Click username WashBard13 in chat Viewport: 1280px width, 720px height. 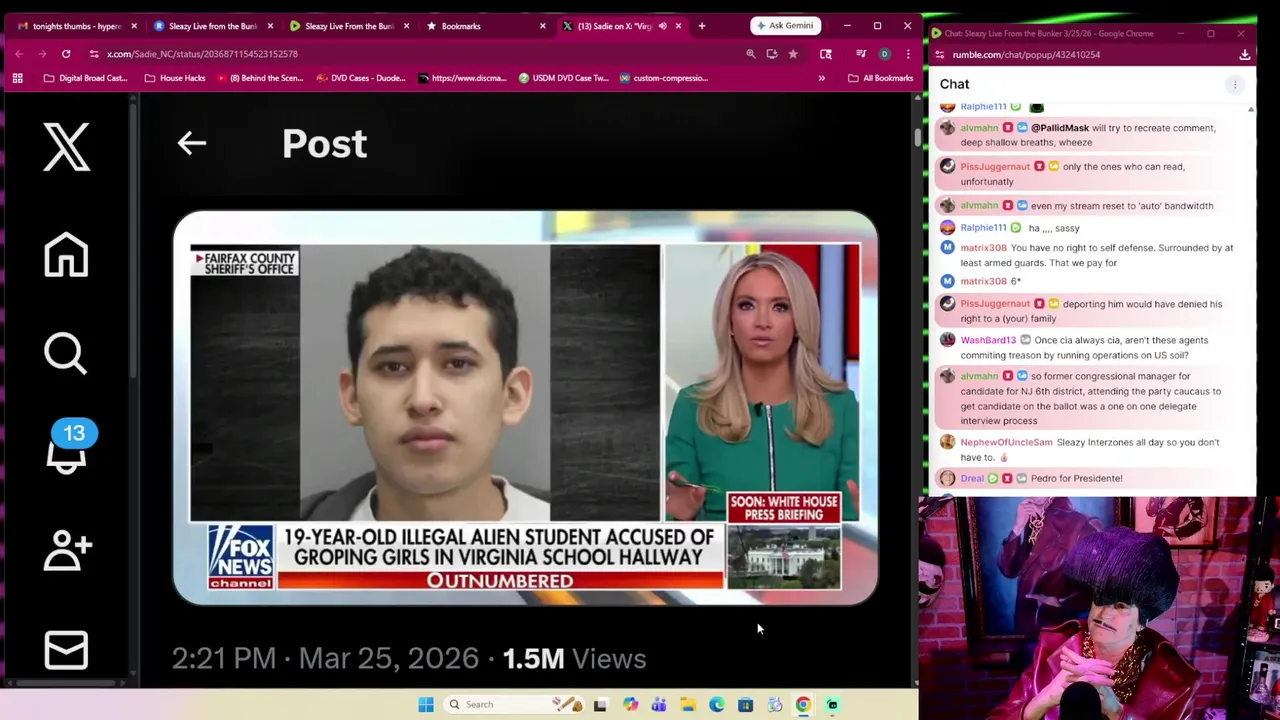(x=988, y=340)
